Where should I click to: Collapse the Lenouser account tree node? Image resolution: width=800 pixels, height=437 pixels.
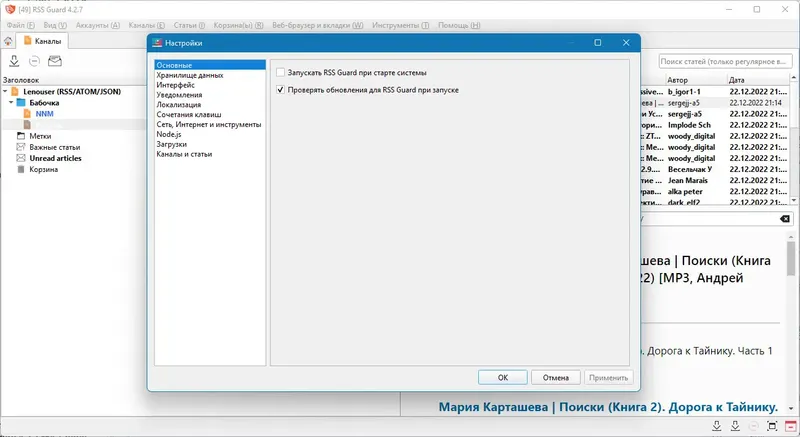coord(5,92)
